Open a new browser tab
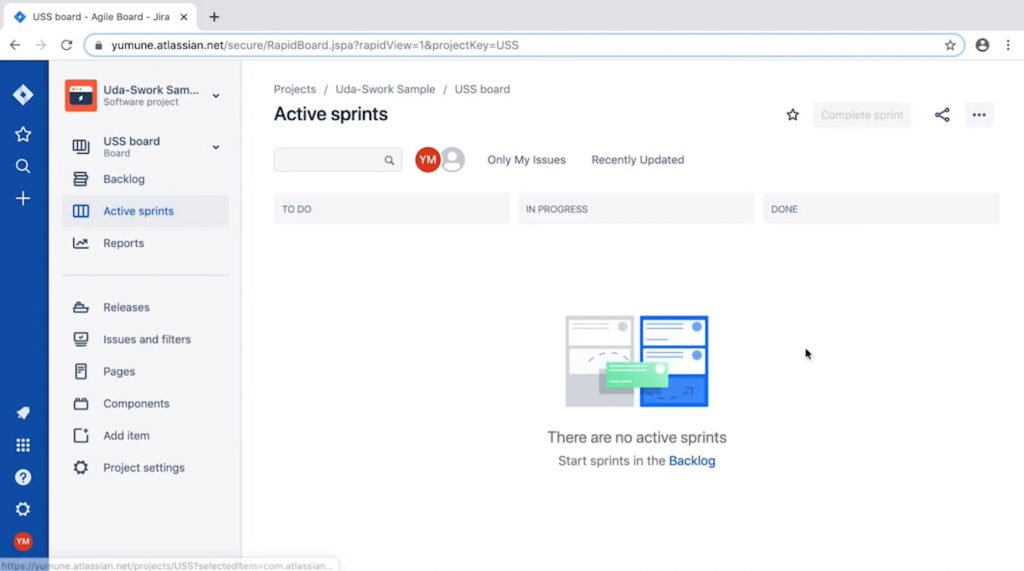 point(214,17)
